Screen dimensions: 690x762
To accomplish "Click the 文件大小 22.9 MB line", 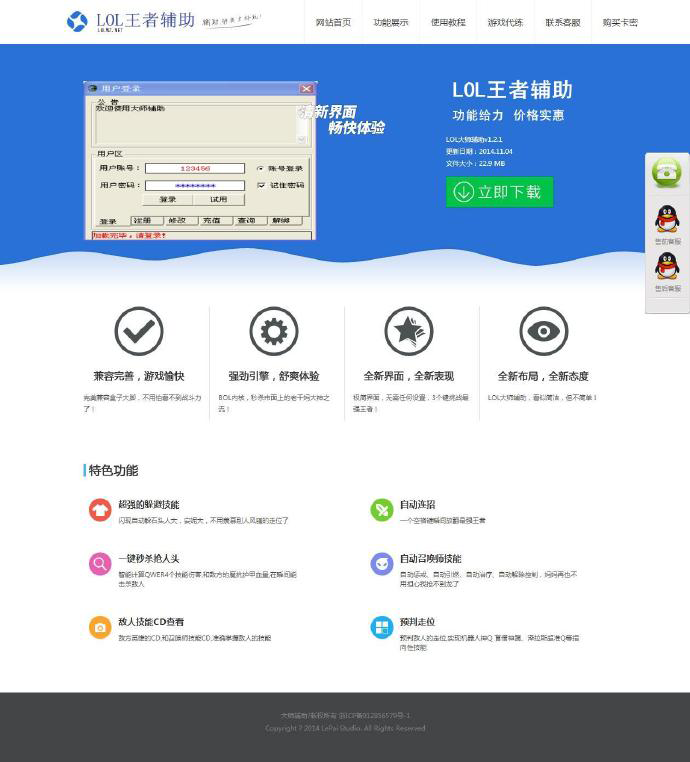I will tap(475, 163).
